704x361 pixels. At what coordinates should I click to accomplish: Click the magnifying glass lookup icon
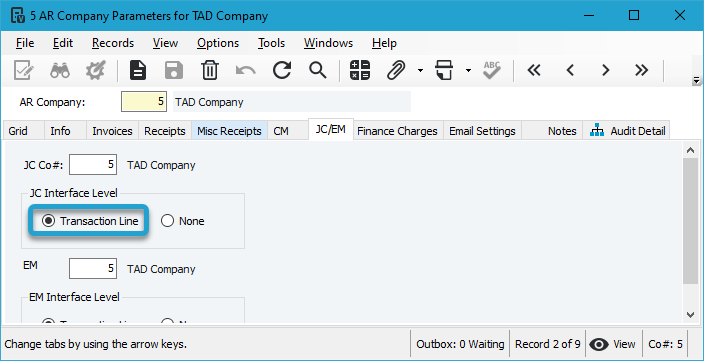pyautogui.click(x=317, y=70)
